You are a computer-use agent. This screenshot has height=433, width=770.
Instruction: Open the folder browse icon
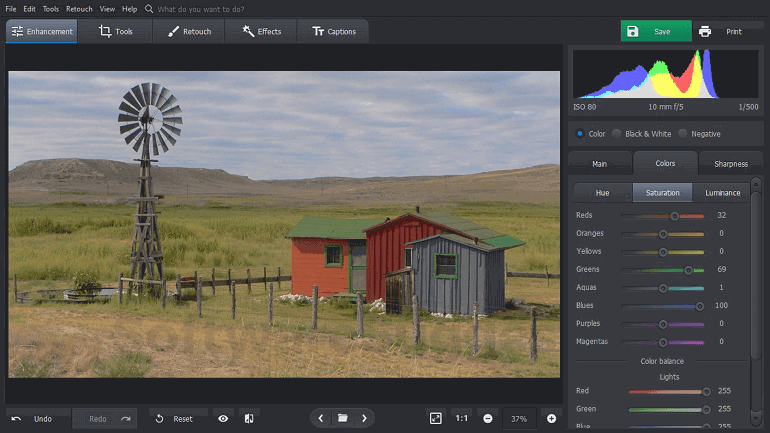pyautogui.click(x=342, y=418)
